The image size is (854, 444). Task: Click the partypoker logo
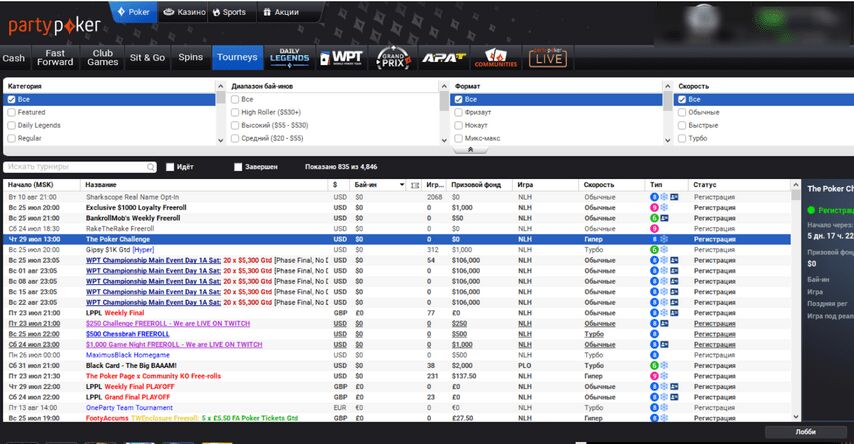pyautogui.click(x=54, y=26)
